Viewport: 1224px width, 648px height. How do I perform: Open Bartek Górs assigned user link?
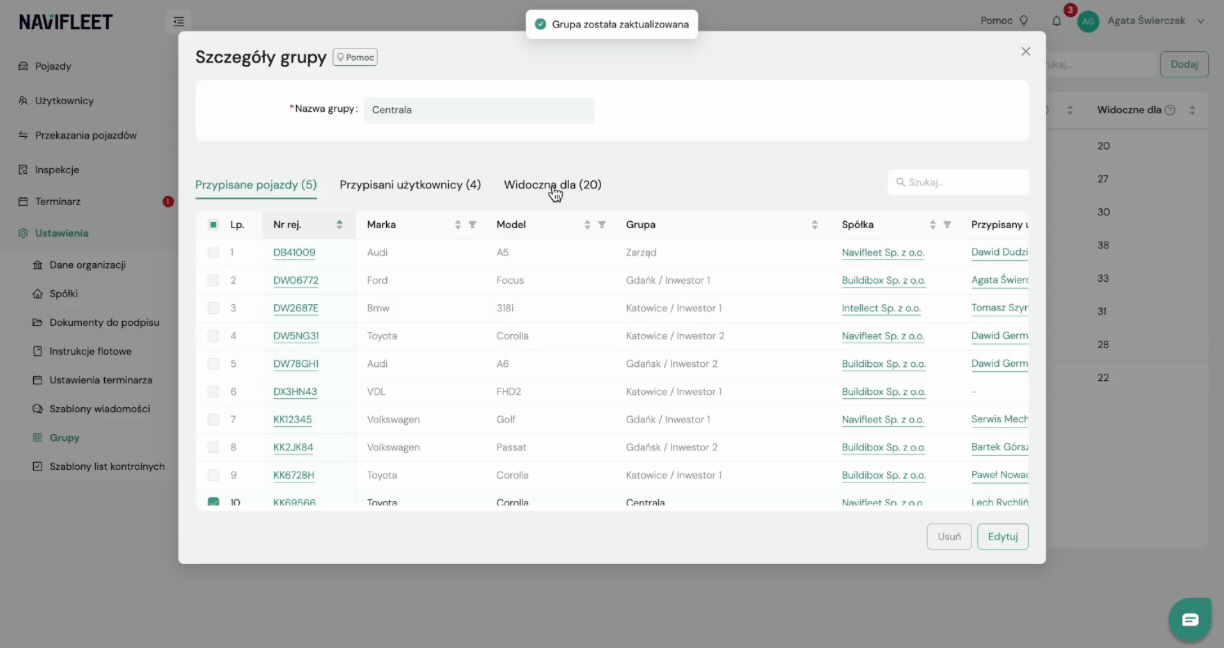point(1000,447)
